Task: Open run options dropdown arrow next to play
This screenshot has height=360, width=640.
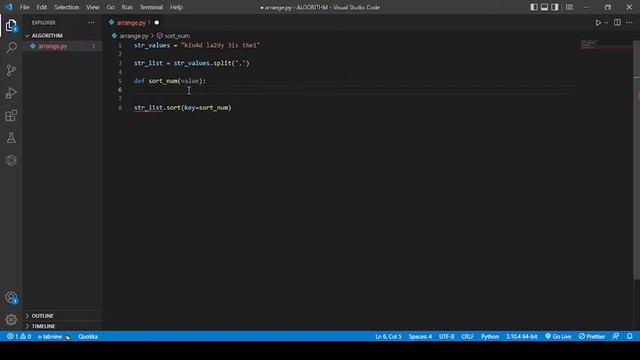Action: (606, 23)
